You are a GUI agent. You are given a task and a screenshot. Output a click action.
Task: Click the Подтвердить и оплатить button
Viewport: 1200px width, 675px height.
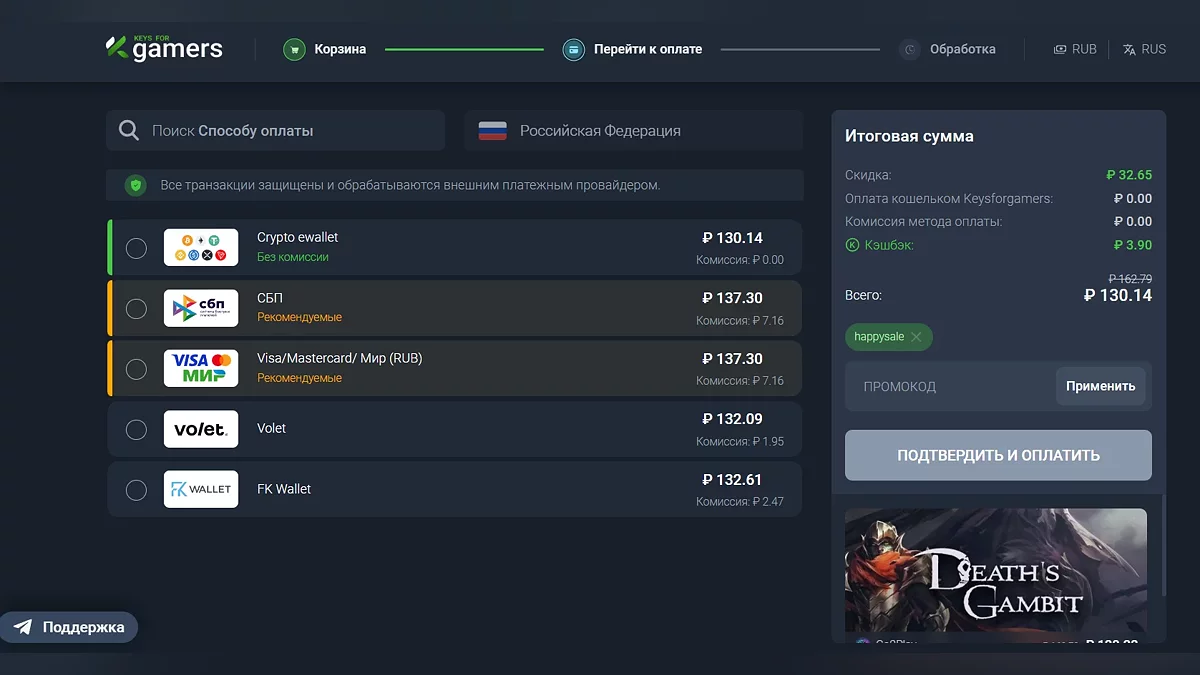(x=998, y=455)
